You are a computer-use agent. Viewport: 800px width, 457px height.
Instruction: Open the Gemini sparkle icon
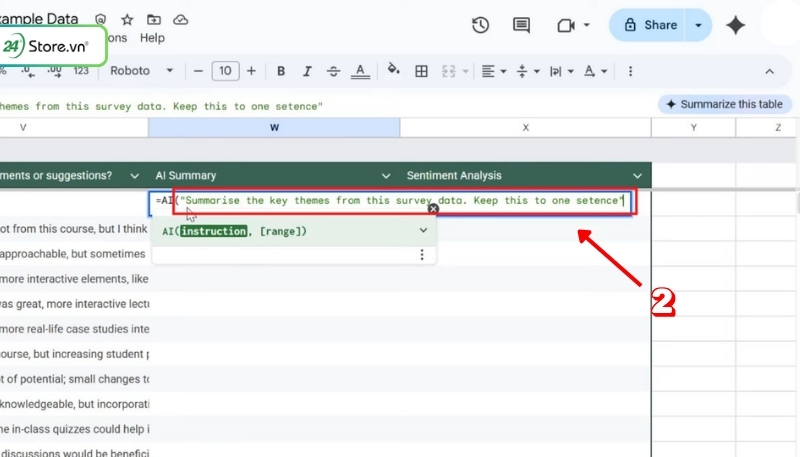735,25
